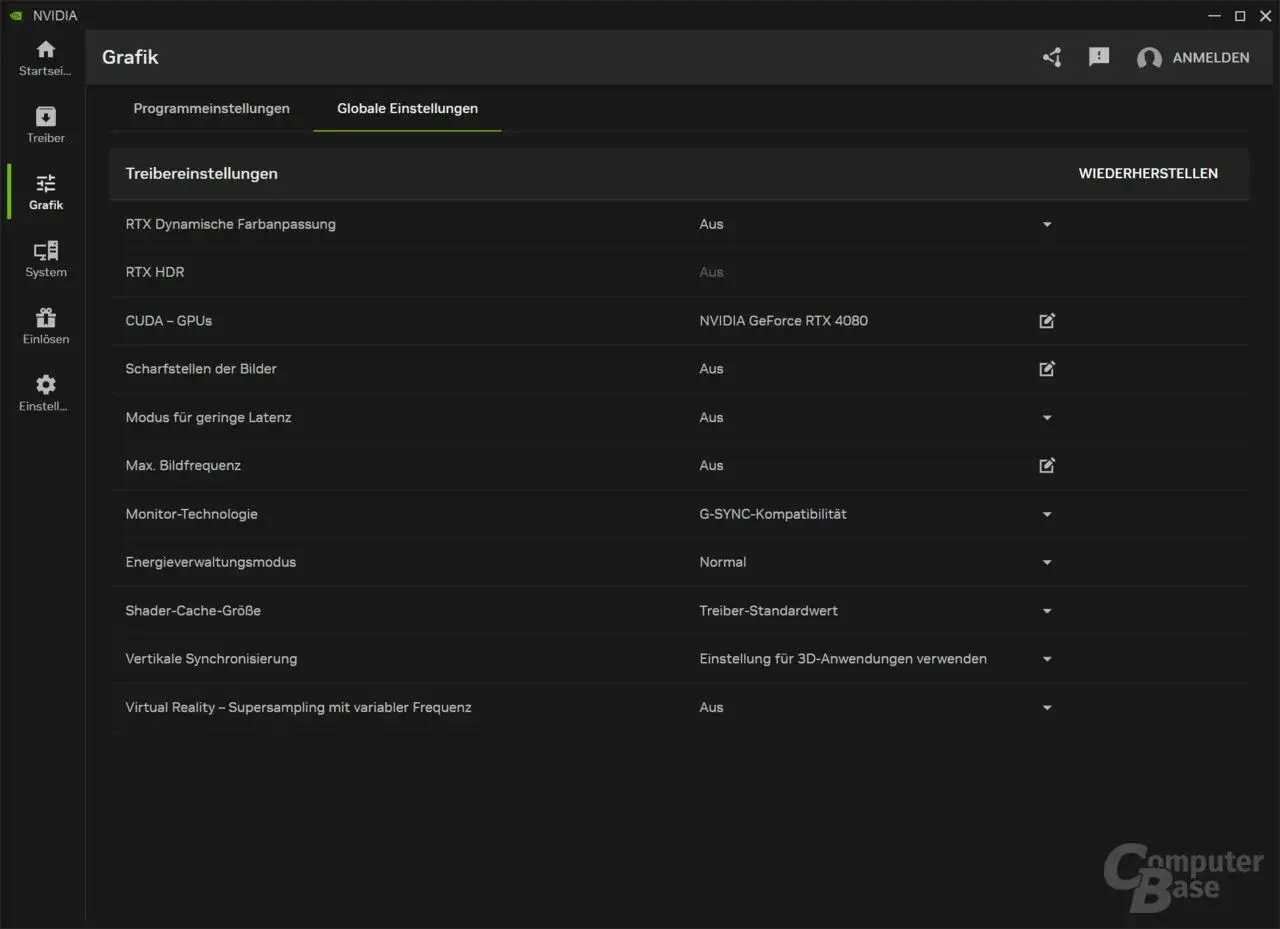Viewport: 1280px width, 929px height.
Task: Click the Monitor-Technologie label
Action: coord(191,514)
